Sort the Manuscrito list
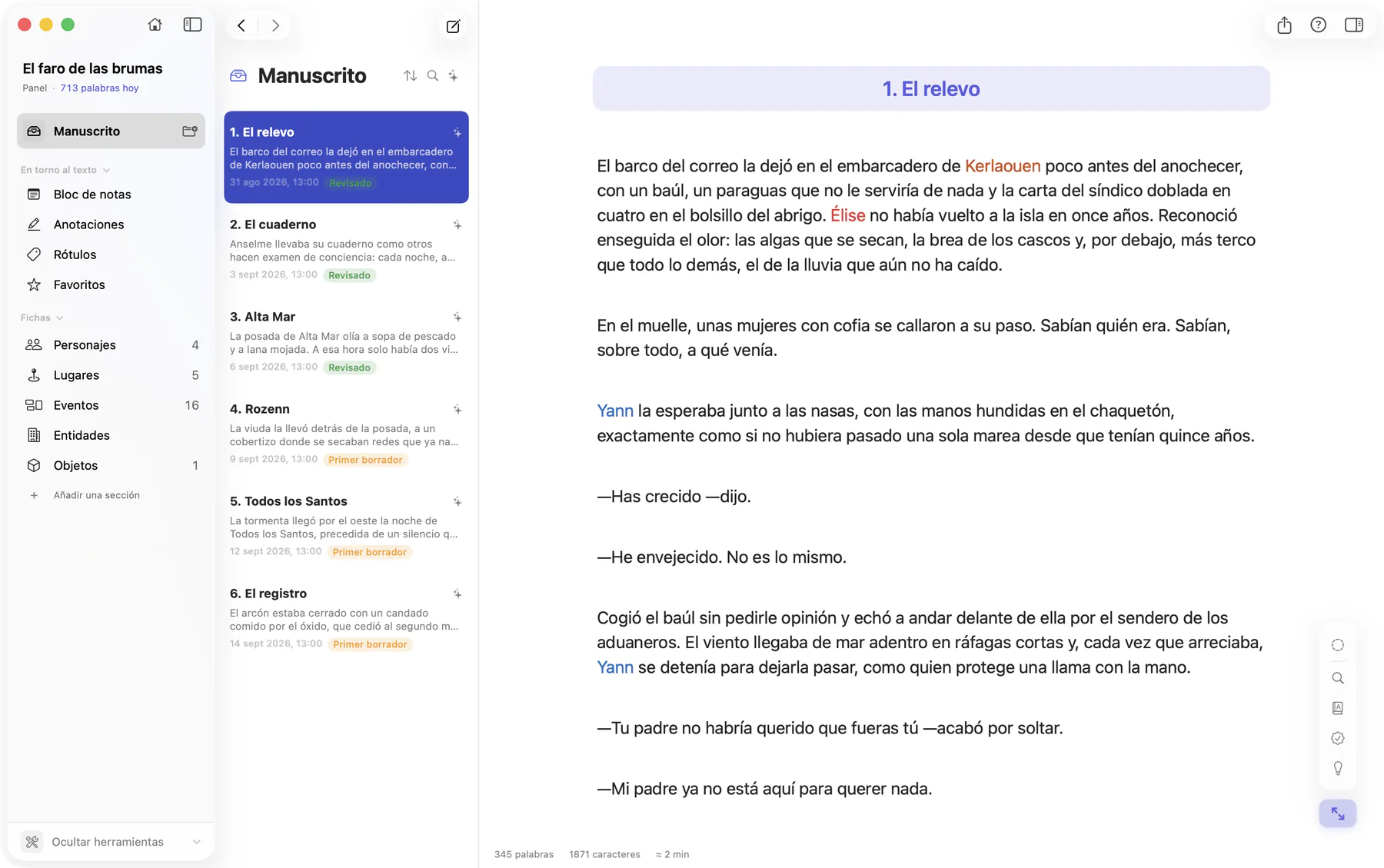The image size is (1384, 868). 410,75
